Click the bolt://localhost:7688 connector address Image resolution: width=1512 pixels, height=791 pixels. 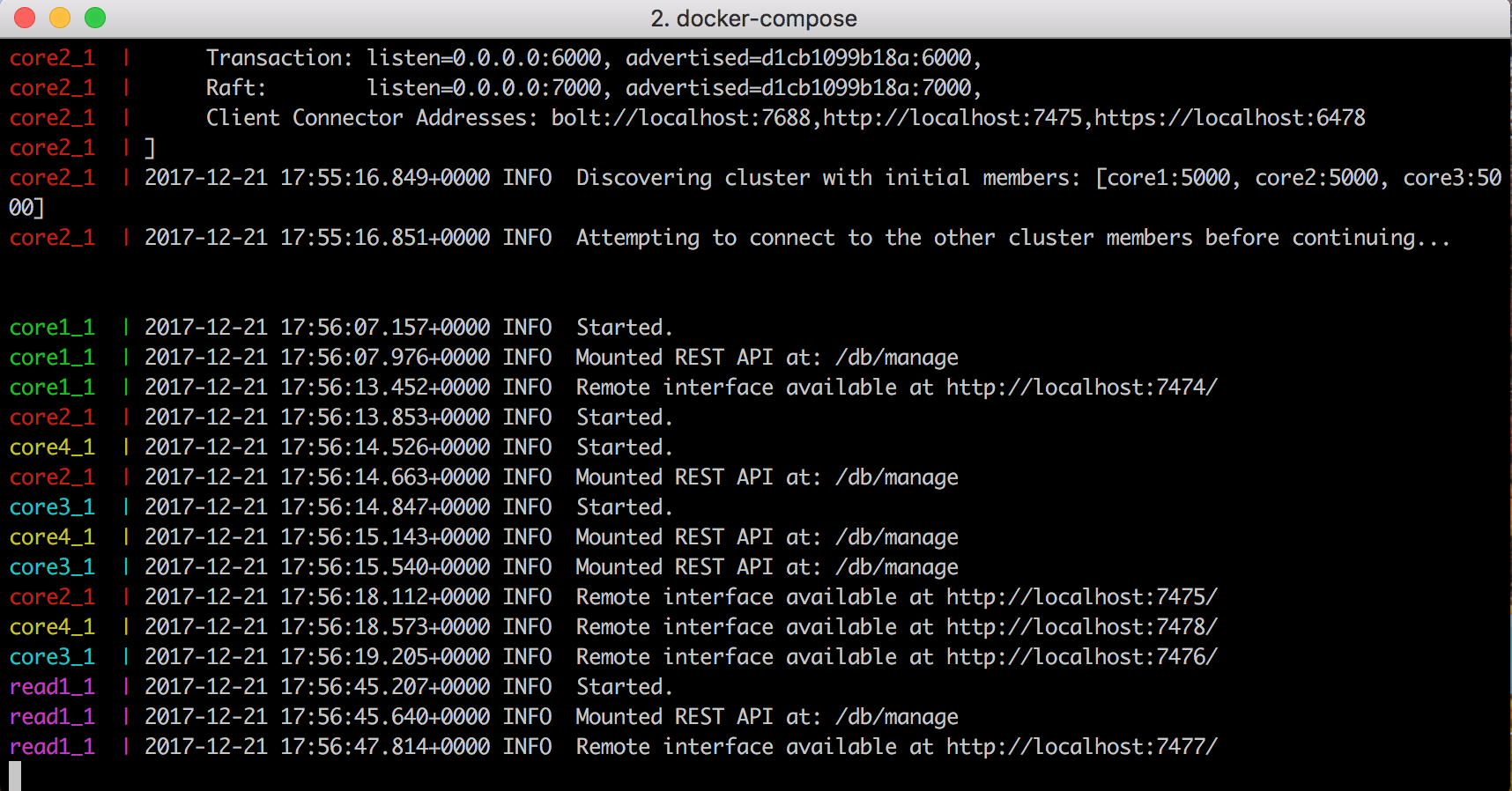pos(681,118)
